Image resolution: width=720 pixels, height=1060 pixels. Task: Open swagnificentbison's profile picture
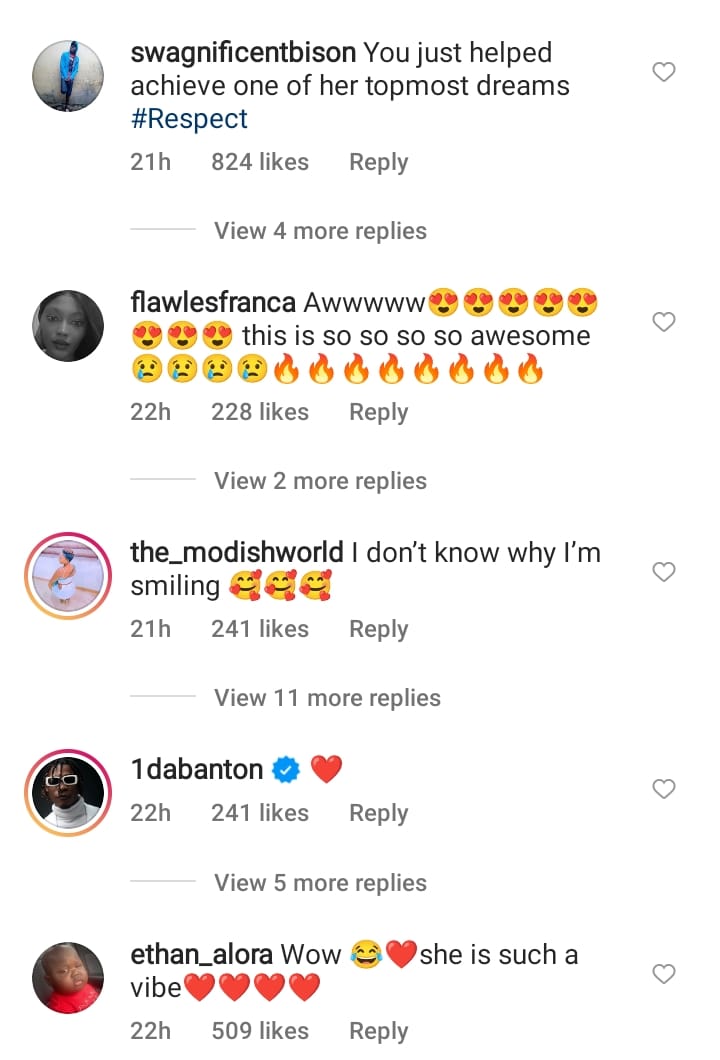click(68, 76)
